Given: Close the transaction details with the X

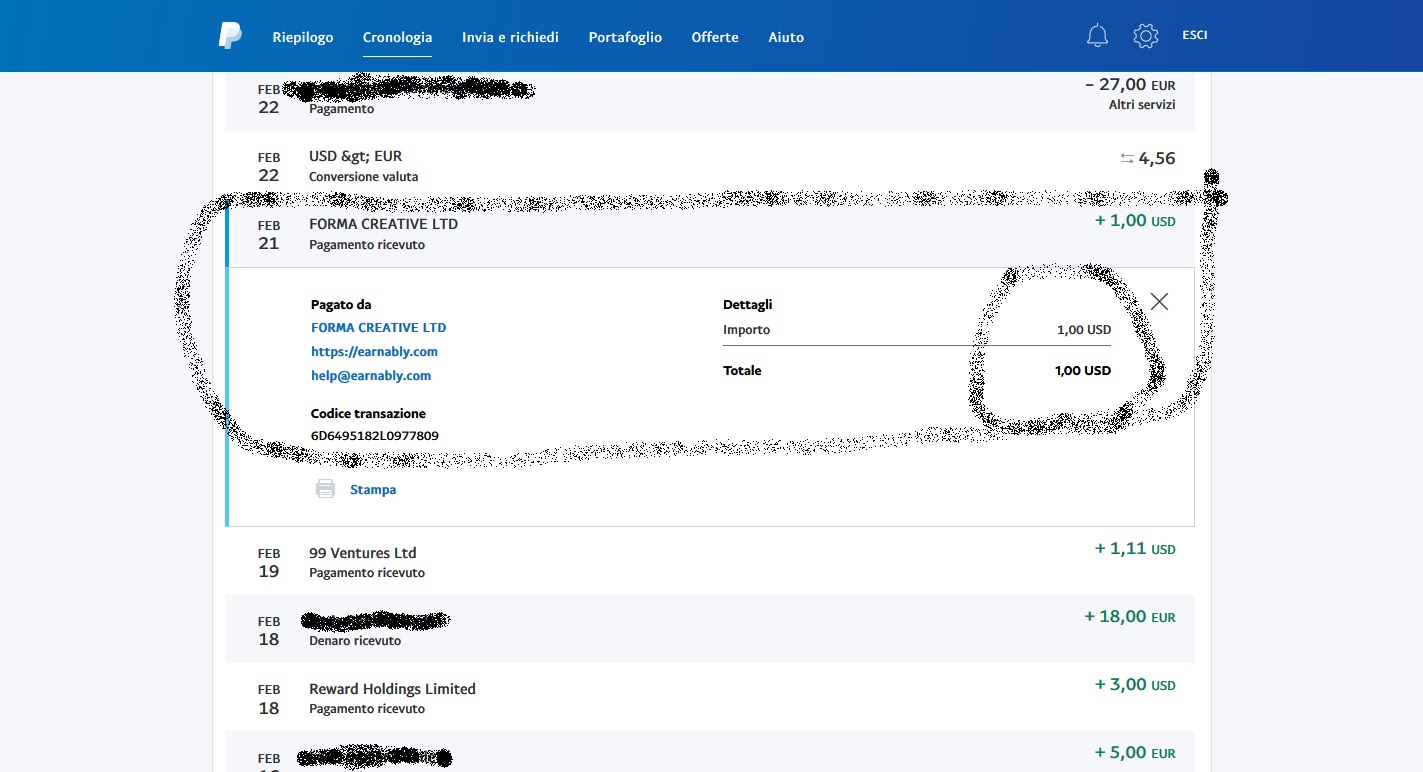Looking at the screenshot, I should point(1159,301).
